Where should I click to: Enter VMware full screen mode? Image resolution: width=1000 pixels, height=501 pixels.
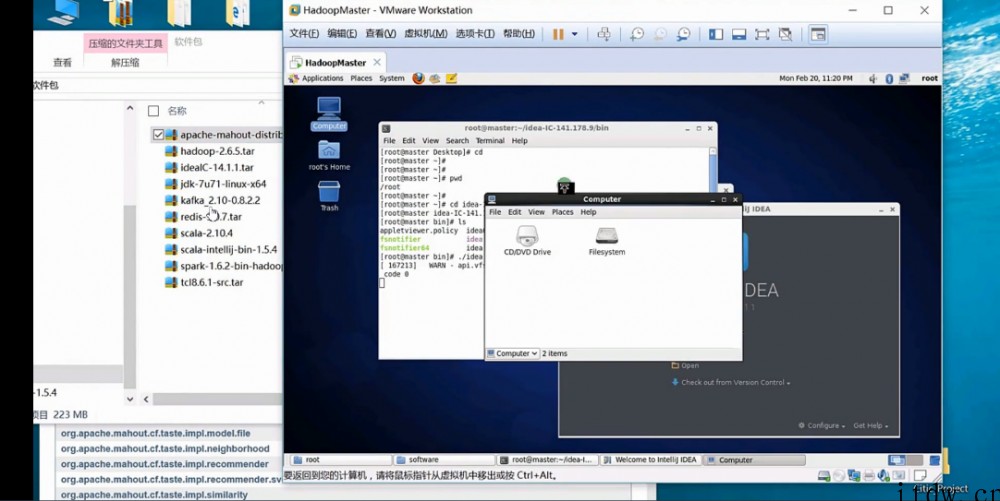click(x=762, y=34)
